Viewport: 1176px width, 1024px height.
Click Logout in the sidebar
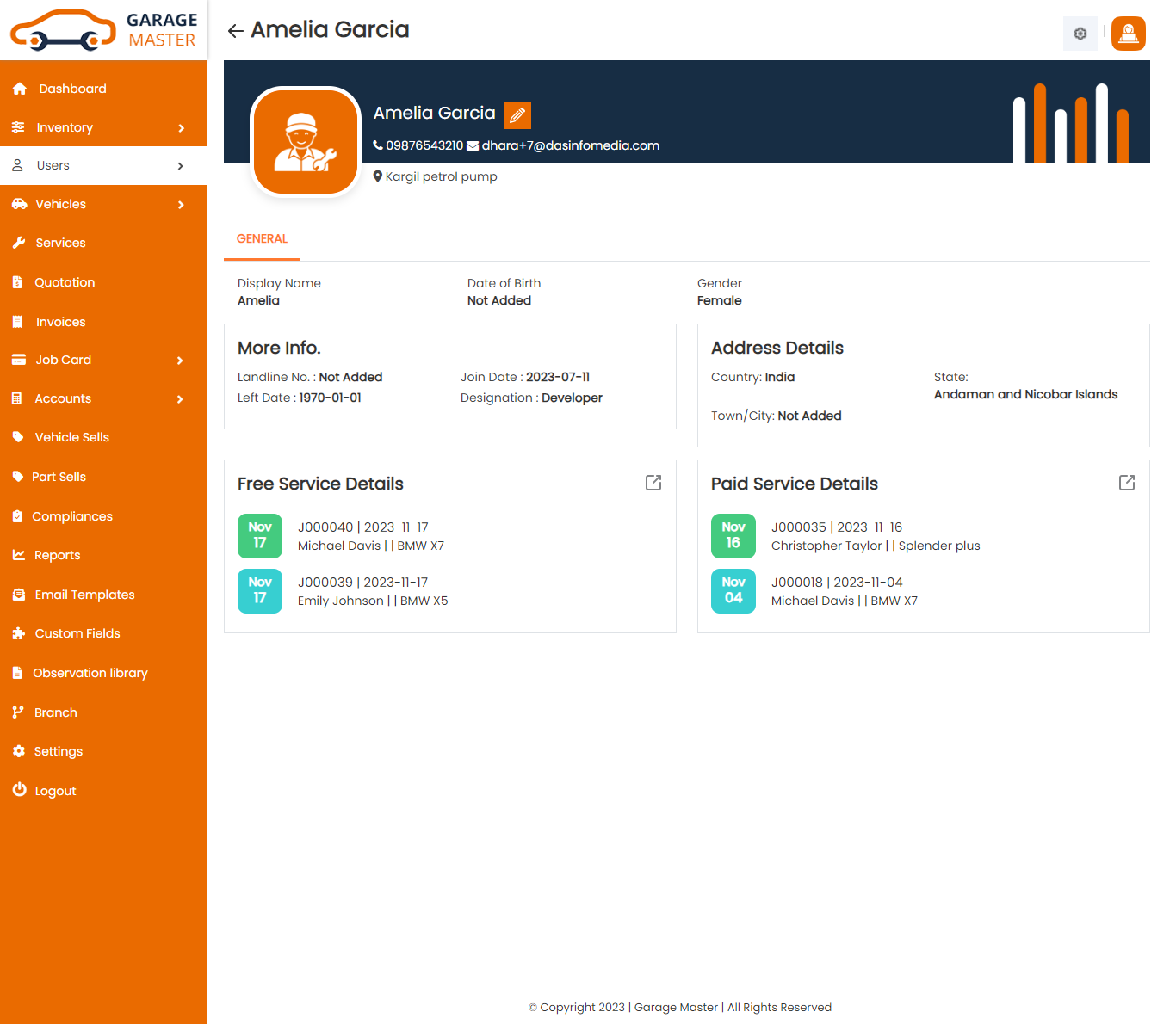click(55, 791)
